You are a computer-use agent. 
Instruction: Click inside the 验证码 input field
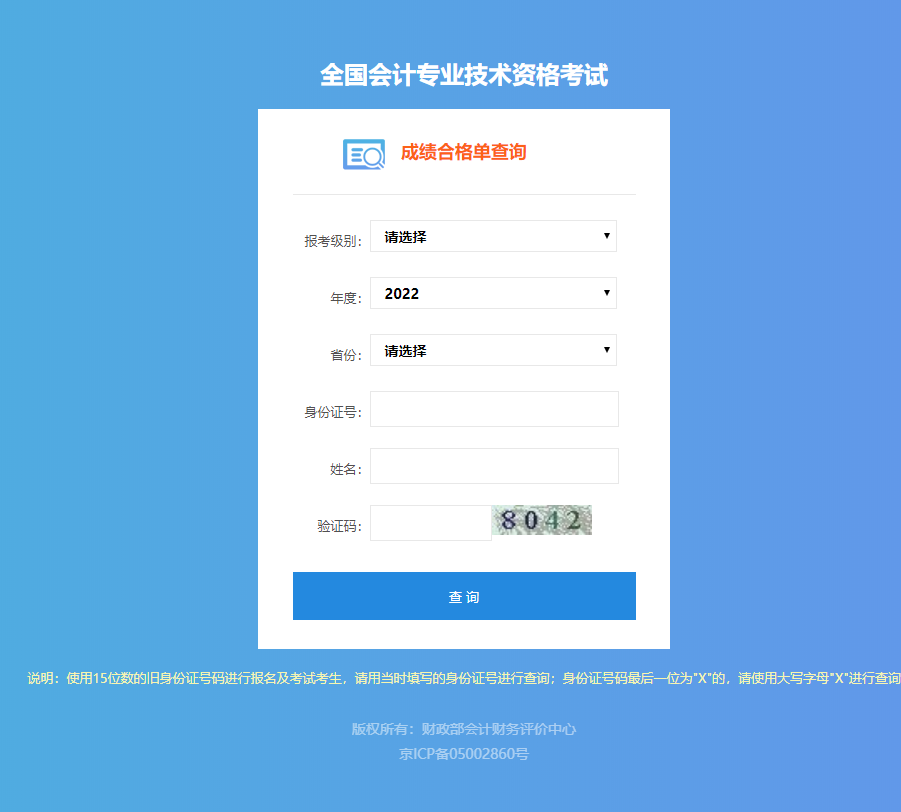tap(430, 522)
